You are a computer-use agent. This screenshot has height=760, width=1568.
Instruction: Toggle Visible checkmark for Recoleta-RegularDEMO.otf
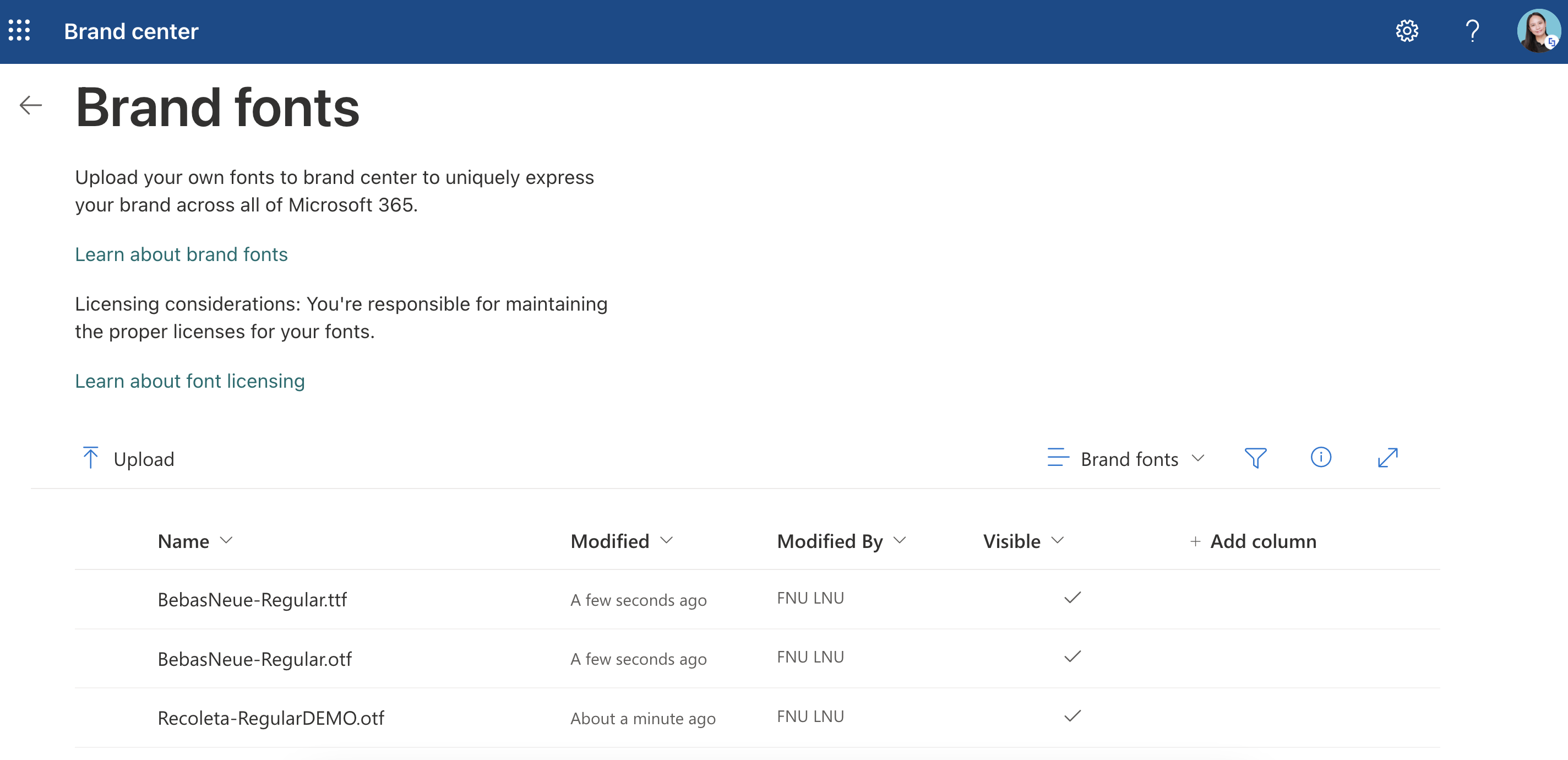click(1072, 716)
